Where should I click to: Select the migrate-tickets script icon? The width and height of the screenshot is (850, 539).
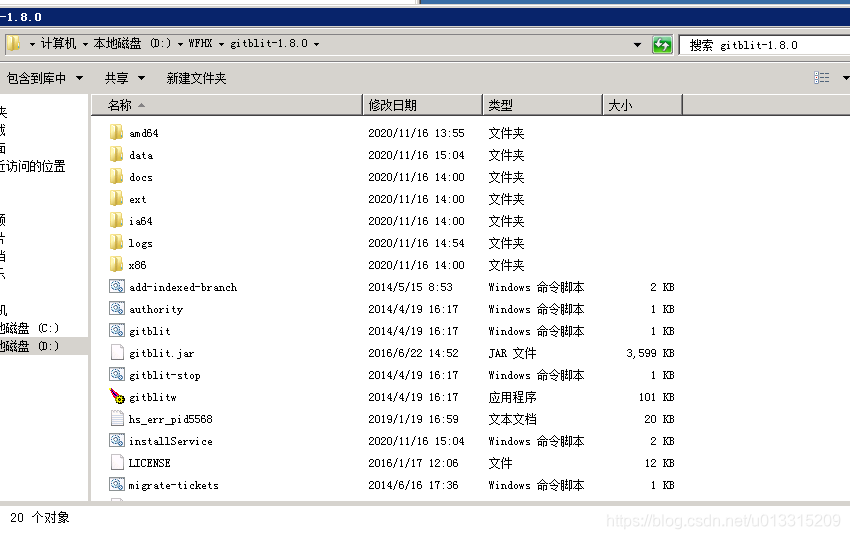[x=117, y=484]
